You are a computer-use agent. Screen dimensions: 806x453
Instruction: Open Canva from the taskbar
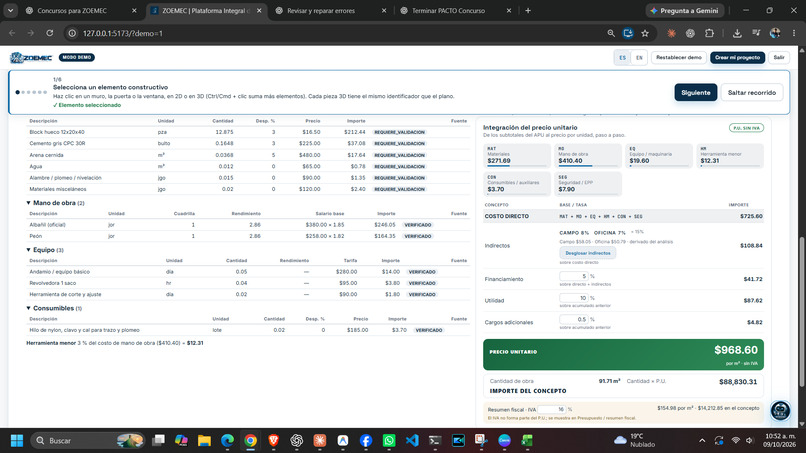tap(504, 441)
